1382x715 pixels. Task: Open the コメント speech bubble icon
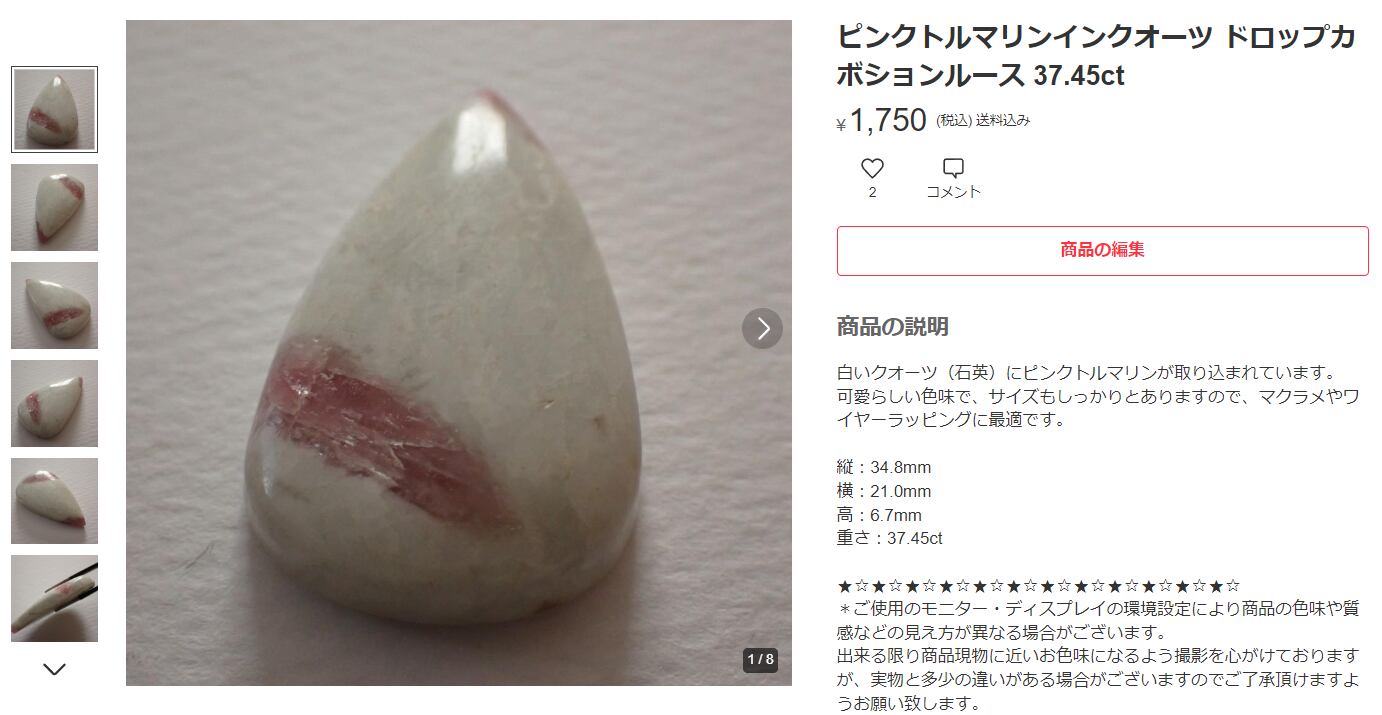coord(953,168)
